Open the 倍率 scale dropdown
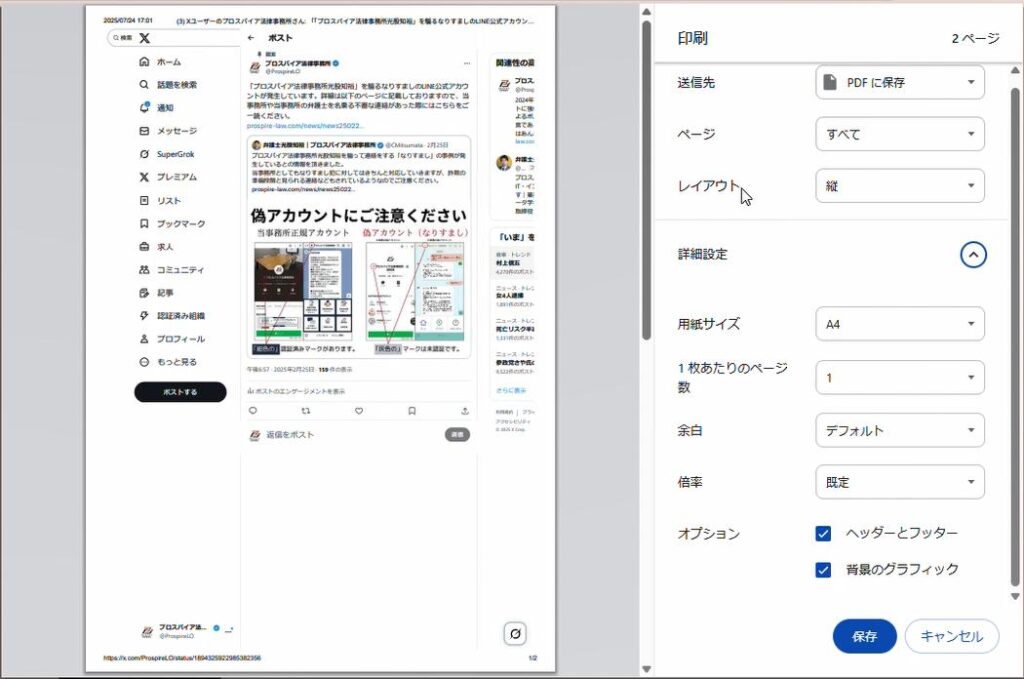The width and height of the screenshot is (1024, 679). (x=899, y=482)
